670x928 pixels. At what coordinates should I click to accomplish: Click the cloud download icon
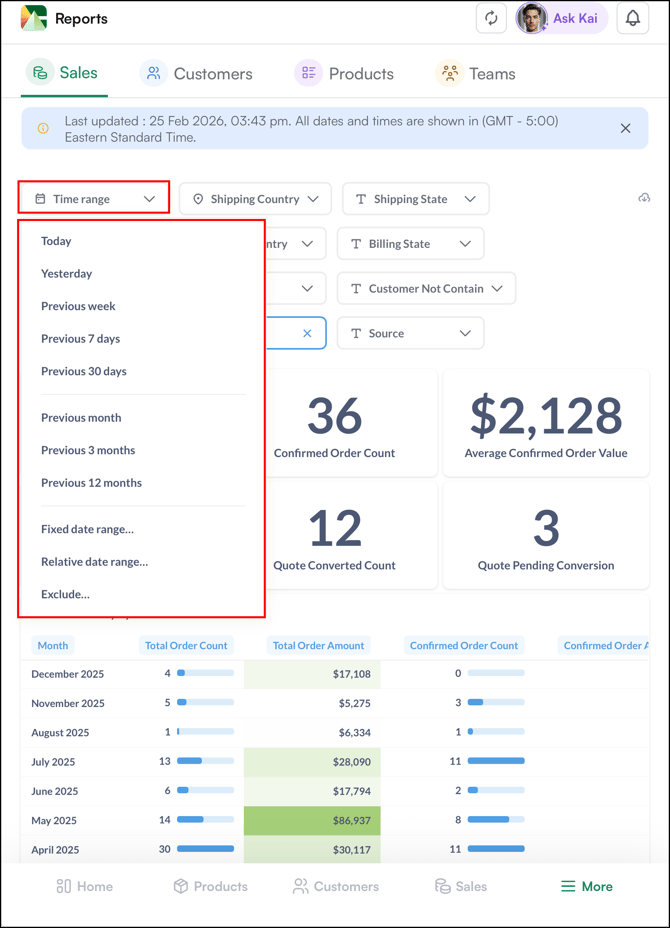click(644, 198)
